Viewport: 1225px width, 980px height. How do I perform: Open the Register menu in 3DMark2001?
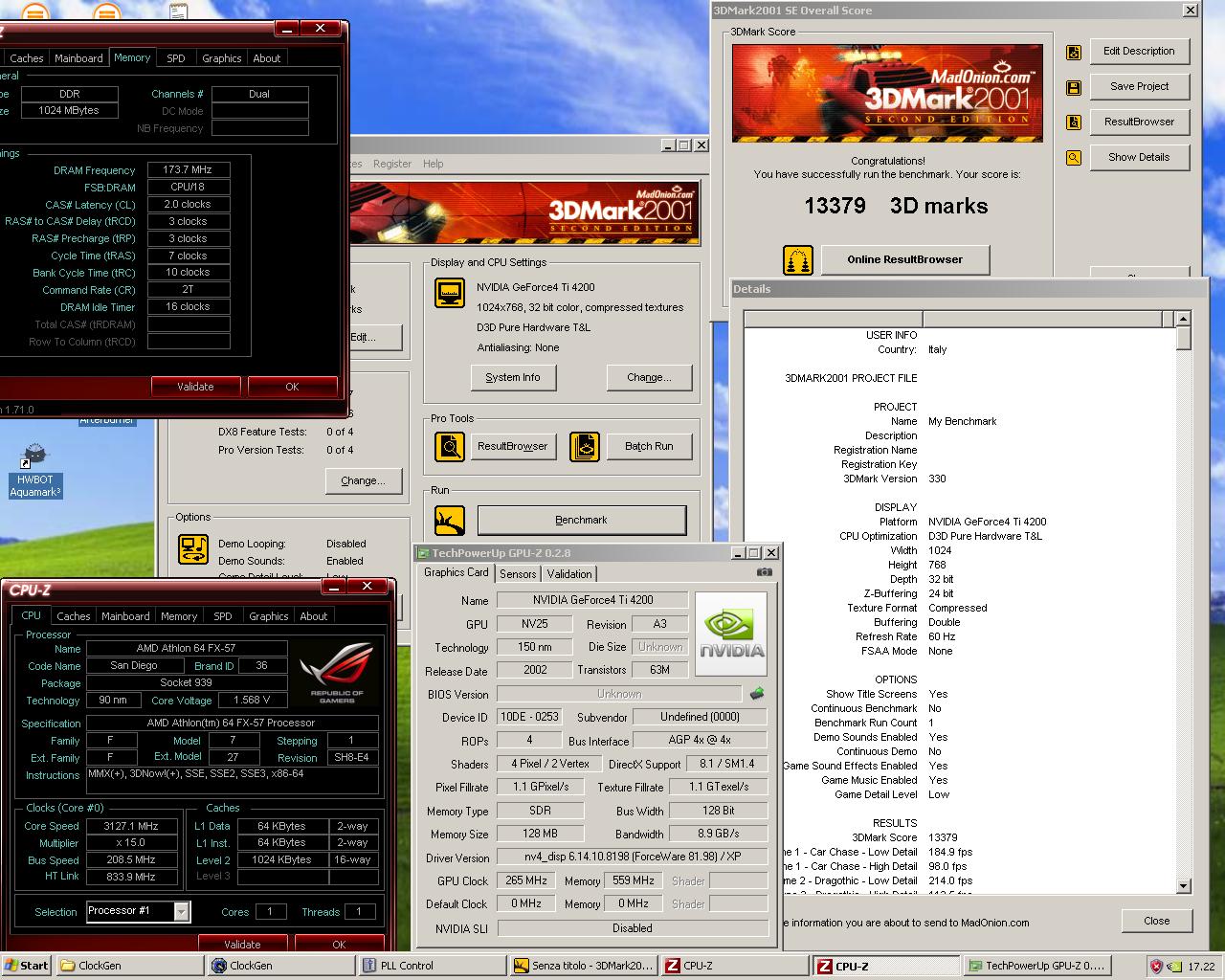point(392,164)
